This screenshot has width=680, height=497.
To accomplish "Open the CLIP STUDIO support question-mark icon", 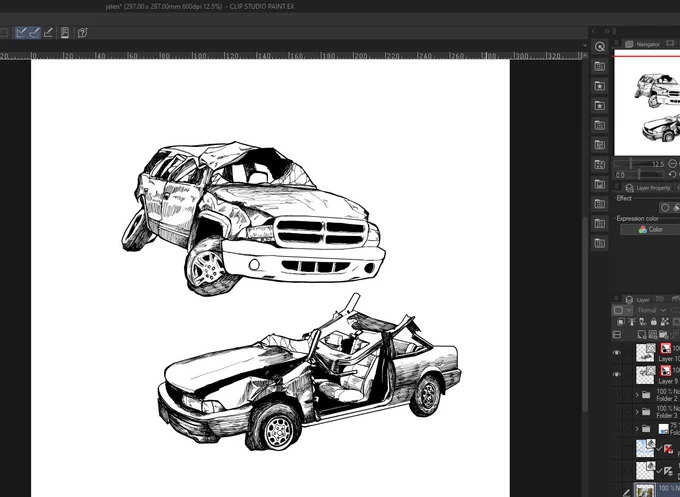I will coord(82,33).
